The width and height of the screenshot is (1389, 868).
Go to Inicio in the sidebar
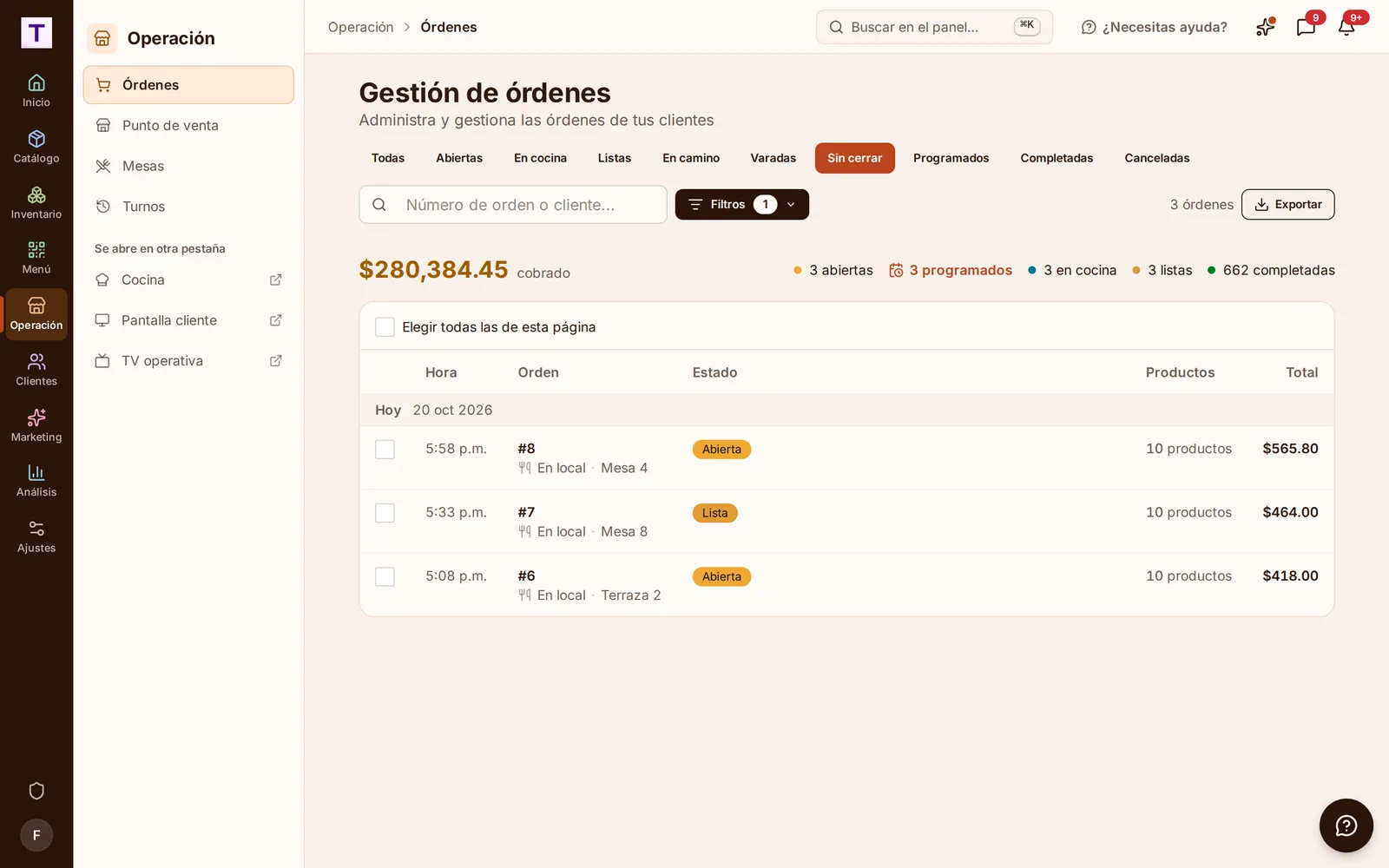(36, 90)
